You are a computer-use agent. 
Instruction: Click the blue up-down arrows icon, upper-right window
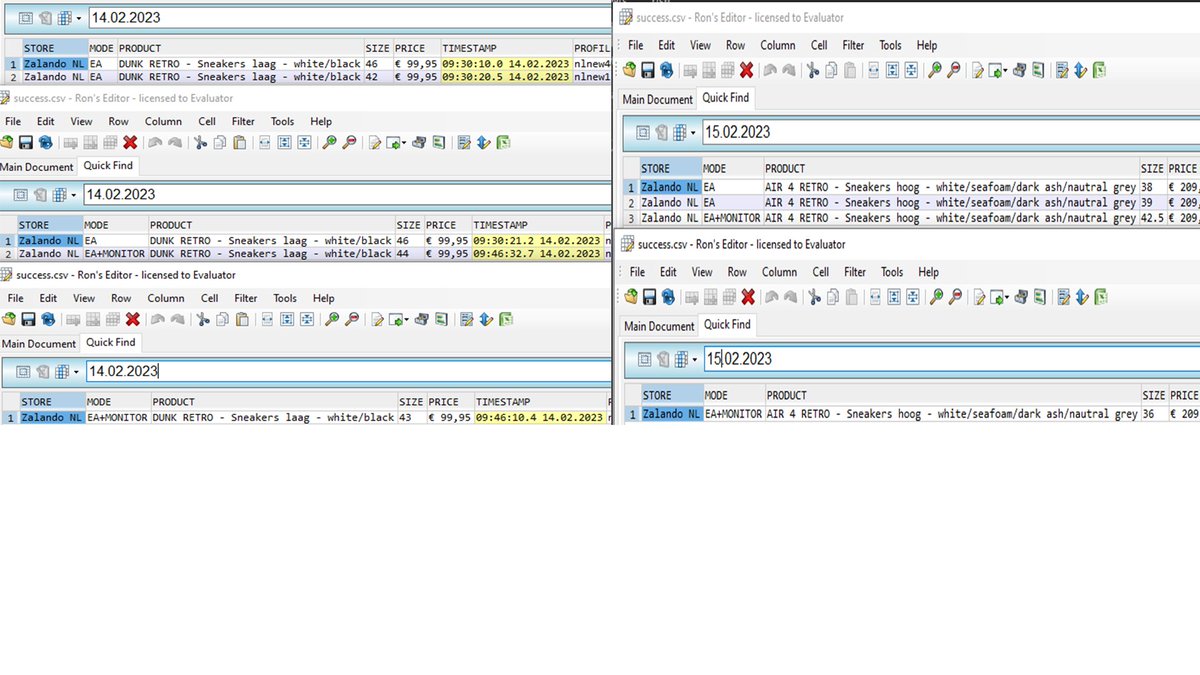[1081, 70]
